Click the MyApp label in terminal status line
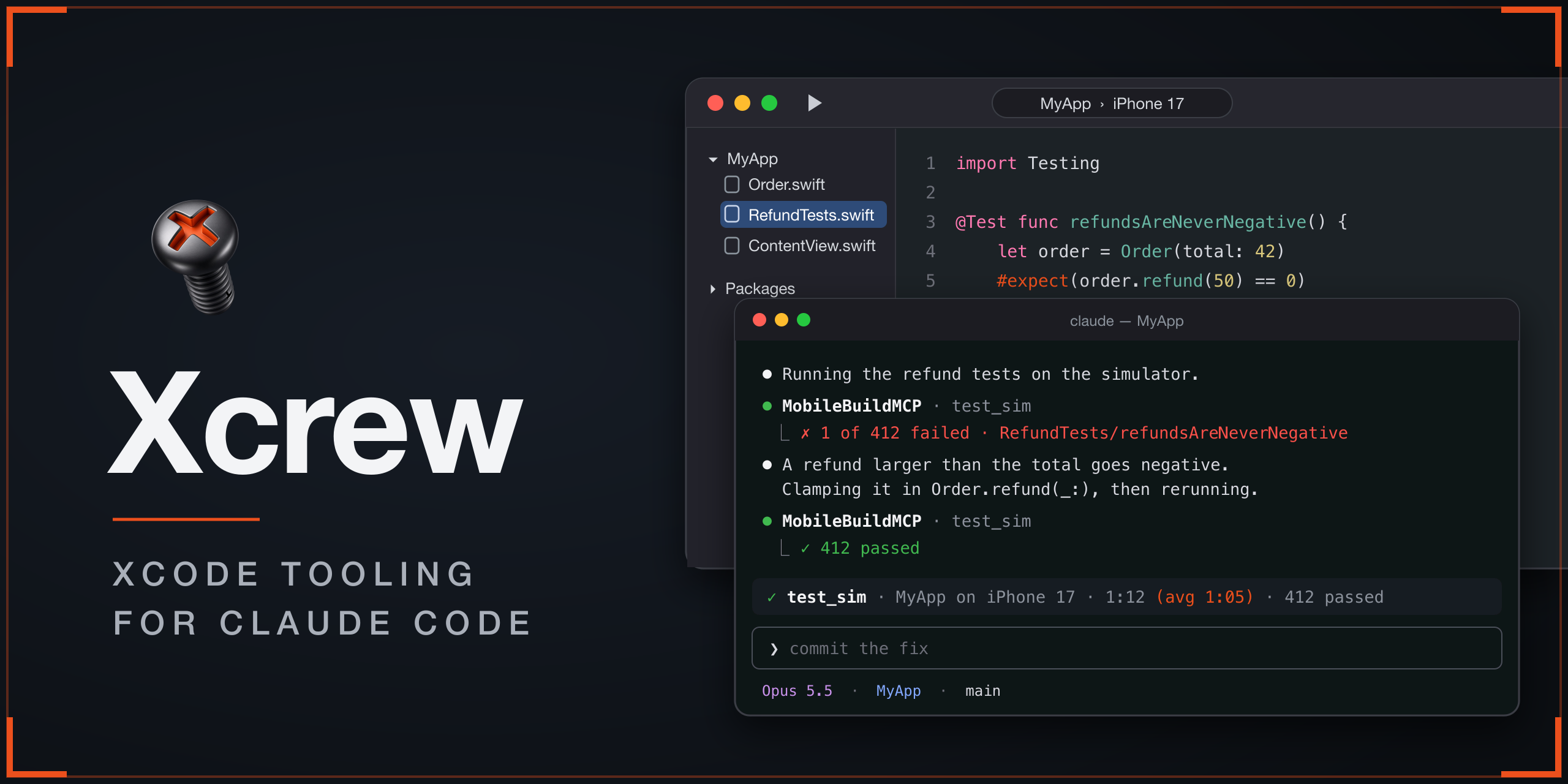The width and height of the screenshot is (1568, 784). coord(899,691)
